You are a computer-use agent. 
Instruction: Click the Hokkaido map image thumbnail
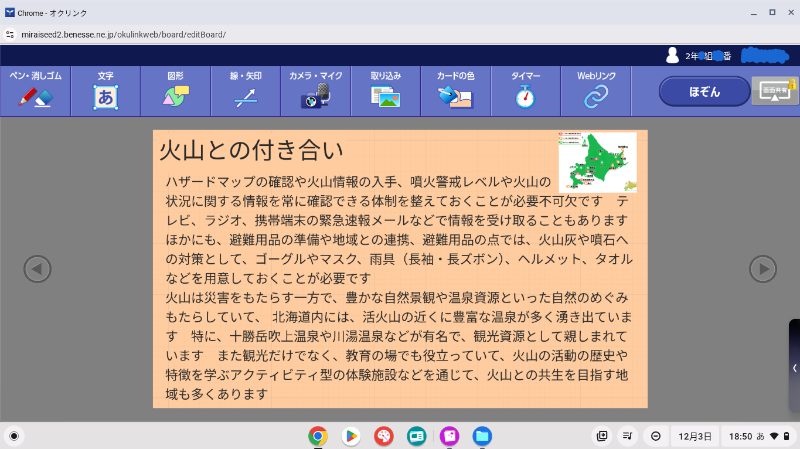(597, 162)
